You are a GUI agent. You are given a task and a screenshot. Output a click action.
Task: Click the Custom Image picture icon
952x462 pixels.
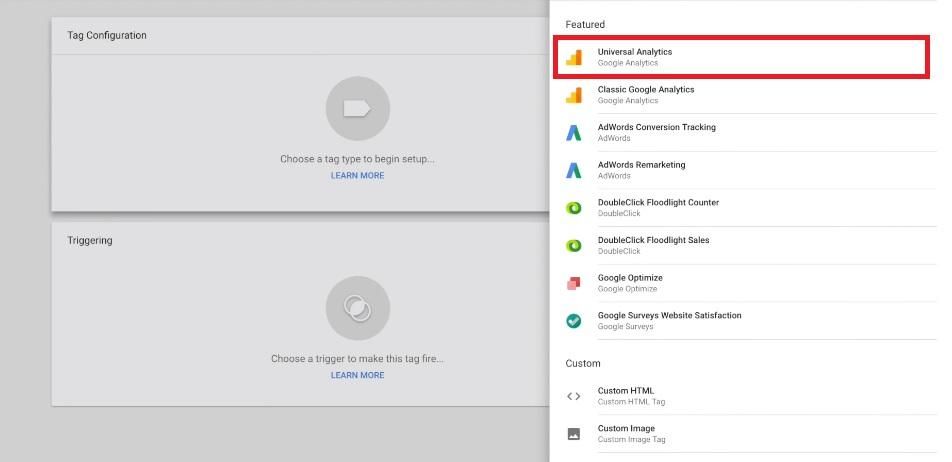tap(574, 434)
